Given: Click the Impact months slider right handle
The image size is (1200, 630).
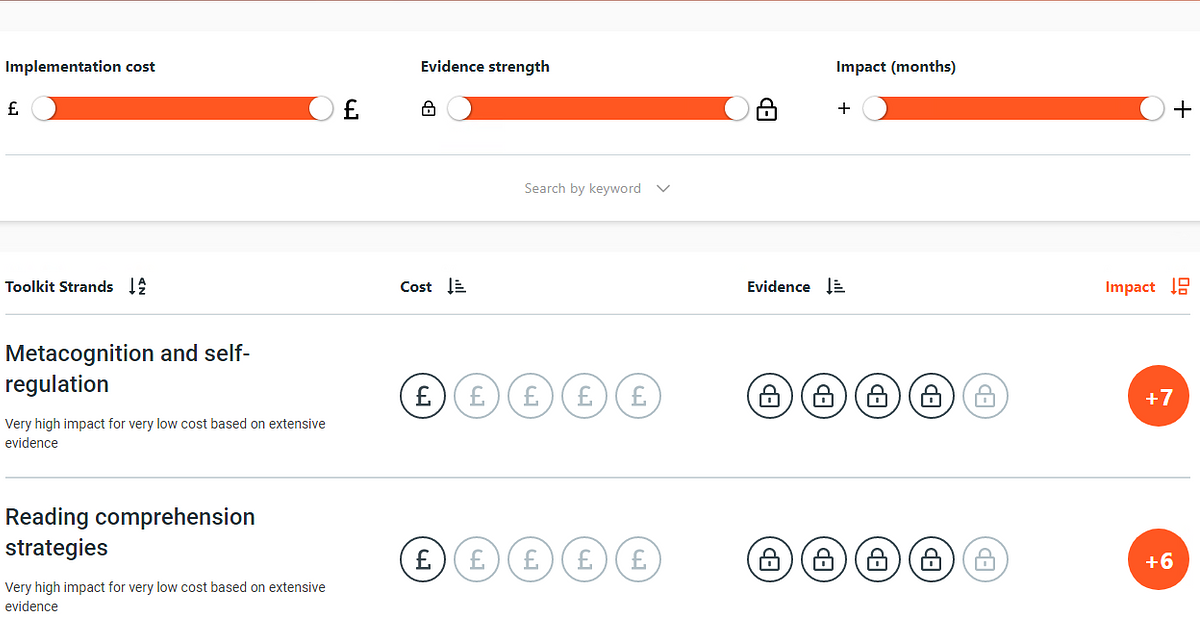Looking at the screenshot, I should pos(1152,109).
